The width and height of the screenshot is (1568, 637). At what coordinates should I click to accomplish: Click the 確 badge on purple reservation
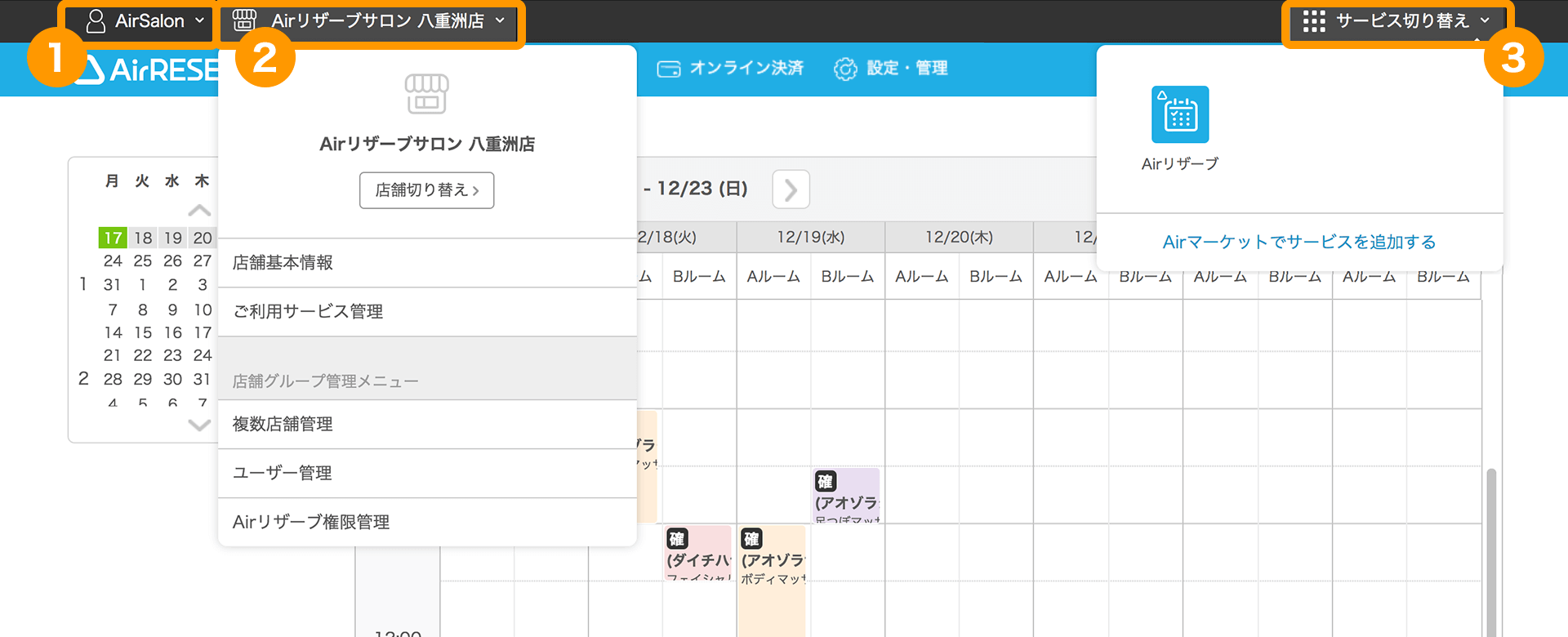(825, 481)
